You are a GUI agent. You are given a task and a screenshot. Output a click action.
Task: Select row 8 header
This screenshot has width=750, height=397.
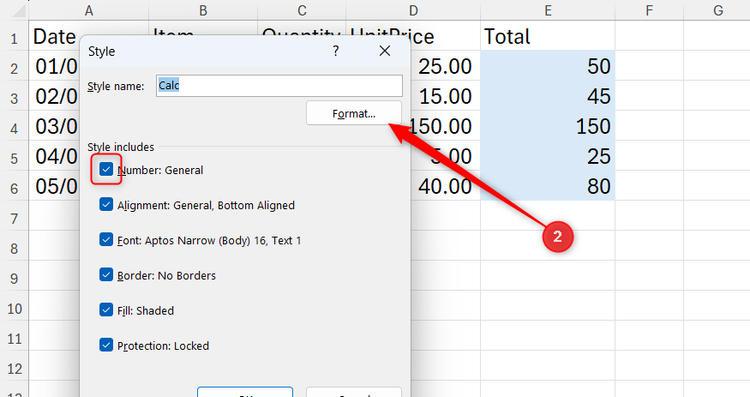point(14,248)
